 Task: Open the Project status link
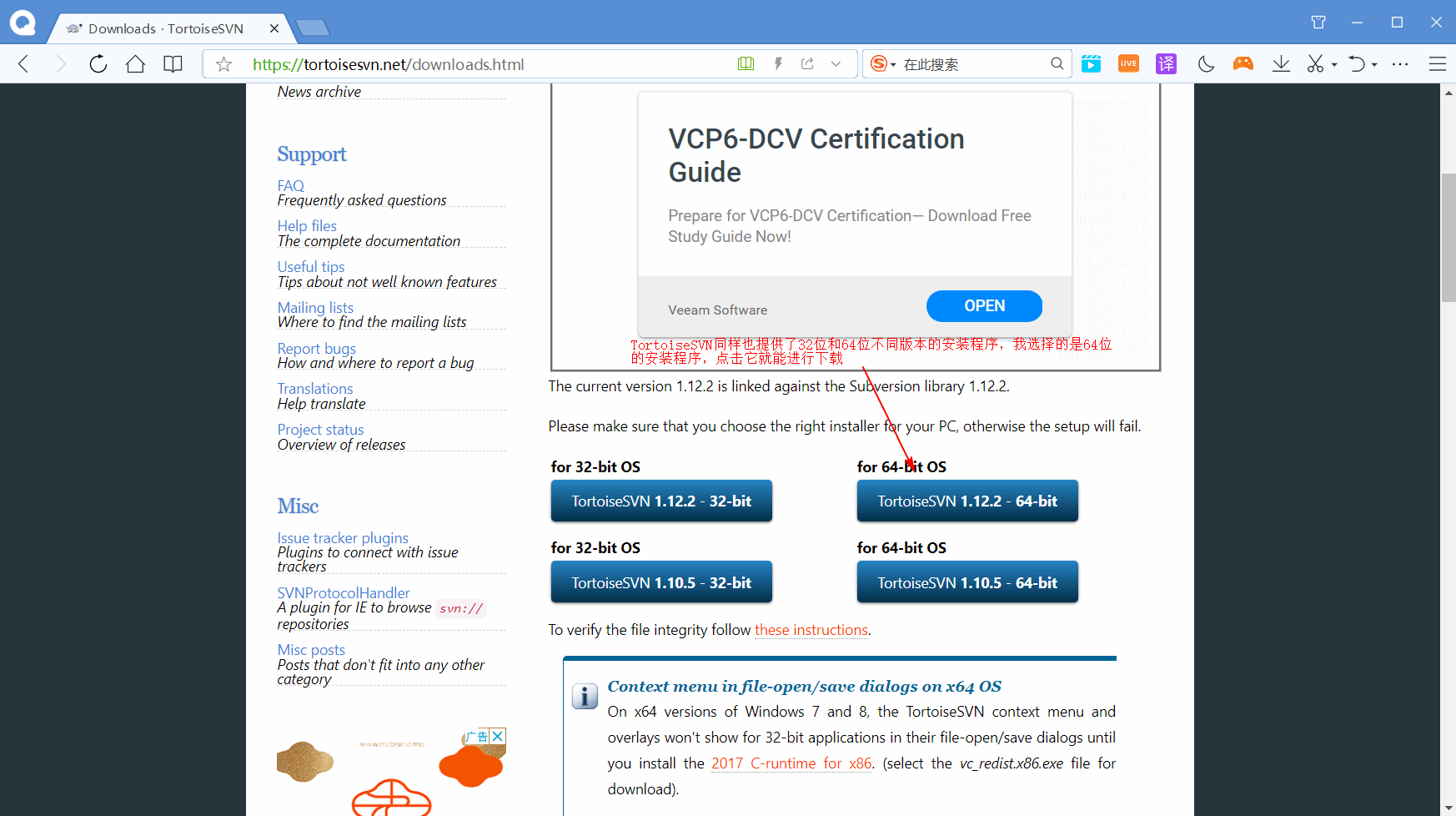[x=320, y=429]
